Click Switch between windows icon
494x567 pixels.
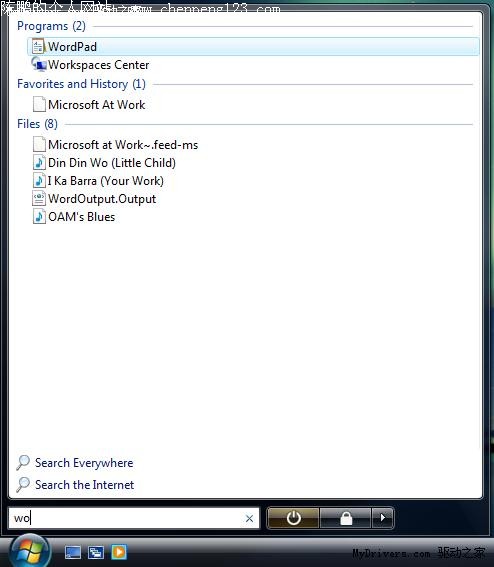coord(96,552)
